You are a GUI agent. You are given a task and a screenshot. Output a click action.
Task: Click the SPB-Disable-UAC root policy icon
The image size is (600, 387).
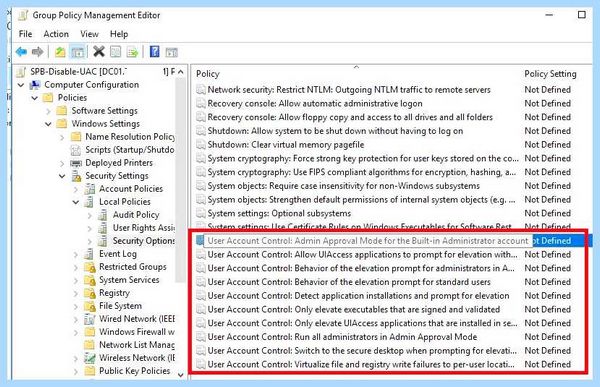tap(23, 72)
